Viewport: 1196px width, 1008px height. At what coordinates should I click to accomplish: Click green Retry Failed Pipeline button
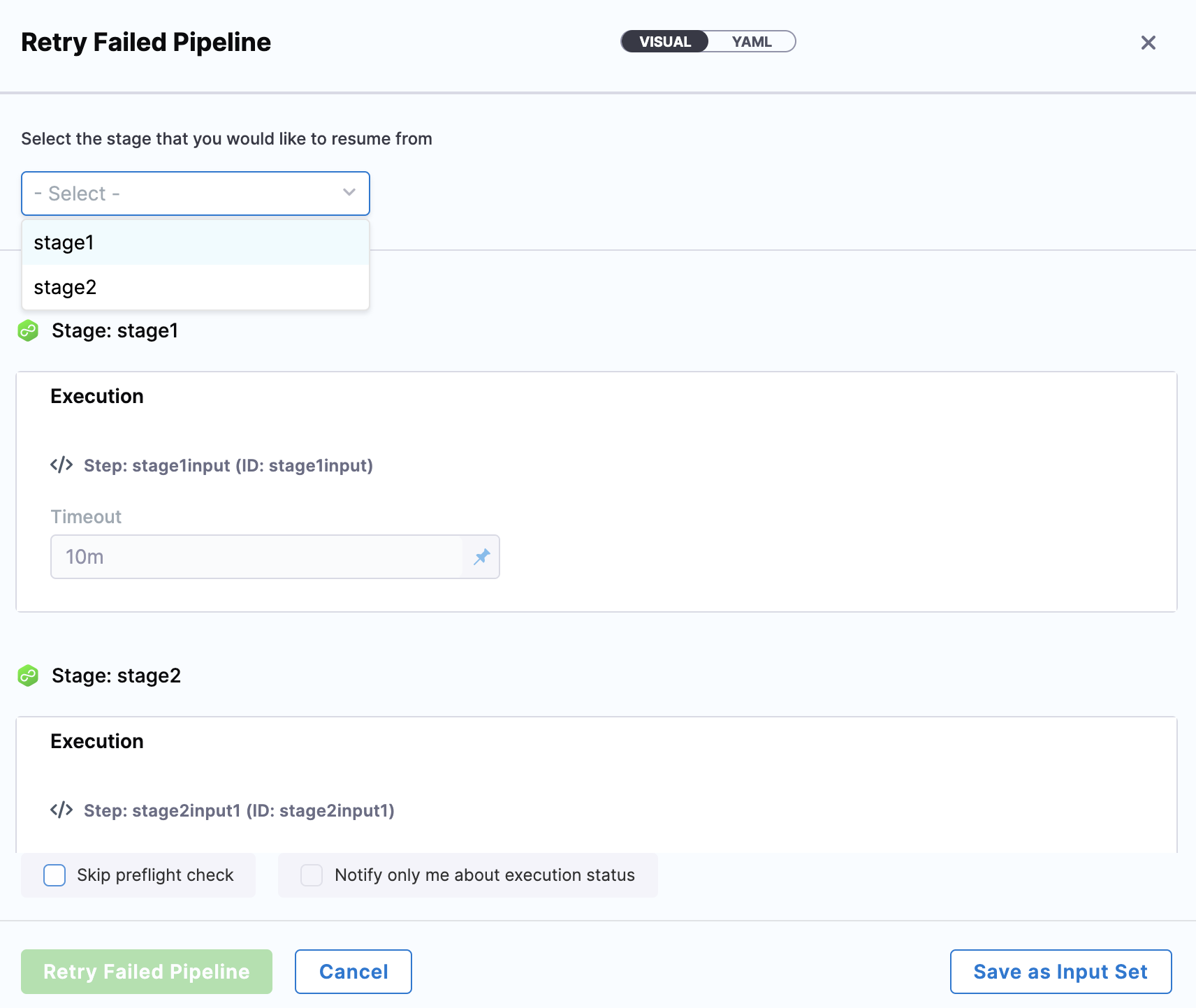[147, 972]
